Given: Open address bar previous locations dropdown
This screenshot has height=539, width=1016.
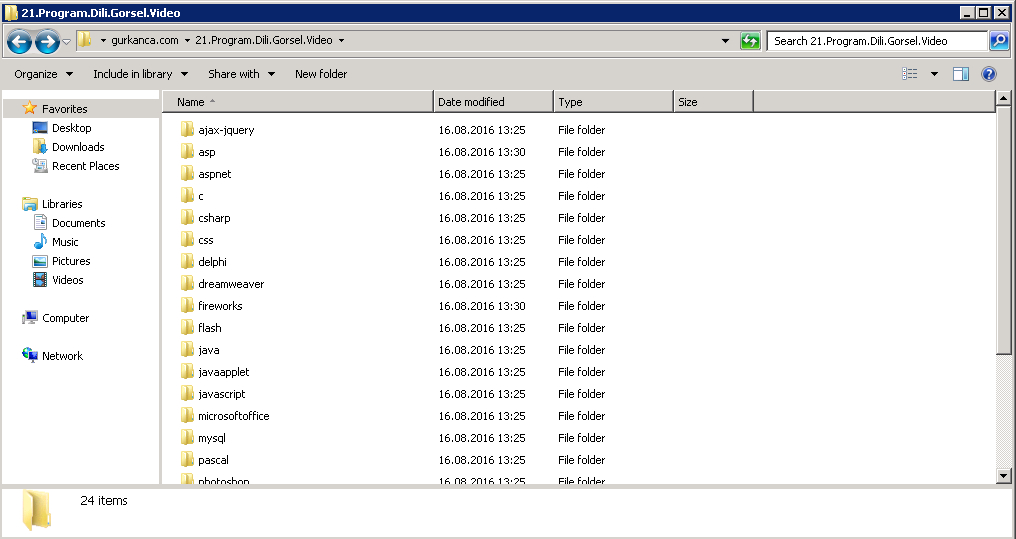Looking at the screenshot, I should tap(725, 41).
